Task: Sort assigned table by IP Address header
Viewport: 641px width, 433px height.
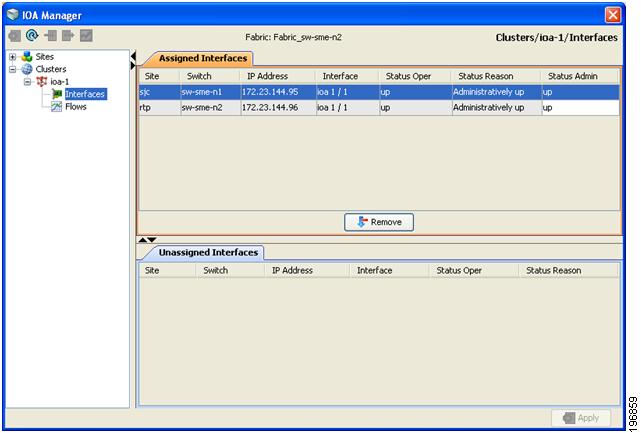Action: pyautogui.click(x=267, y=76)
